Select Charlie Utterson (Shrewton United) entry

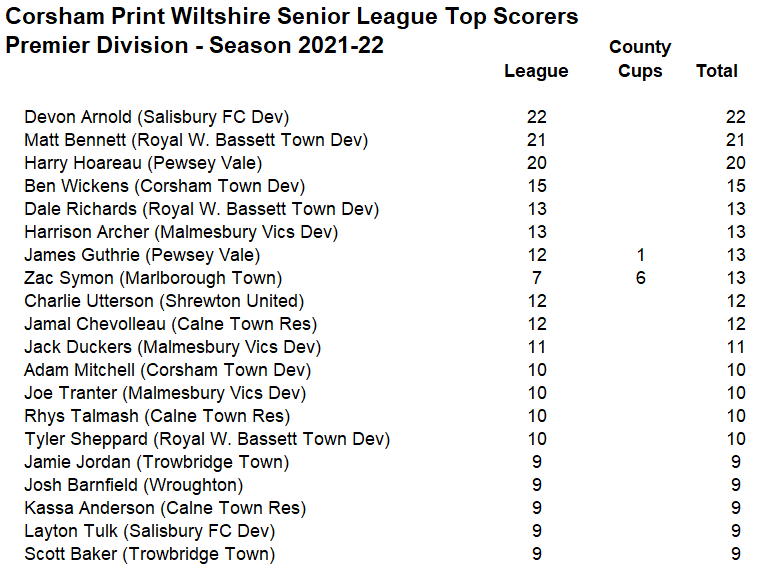[x=164, y=301]
